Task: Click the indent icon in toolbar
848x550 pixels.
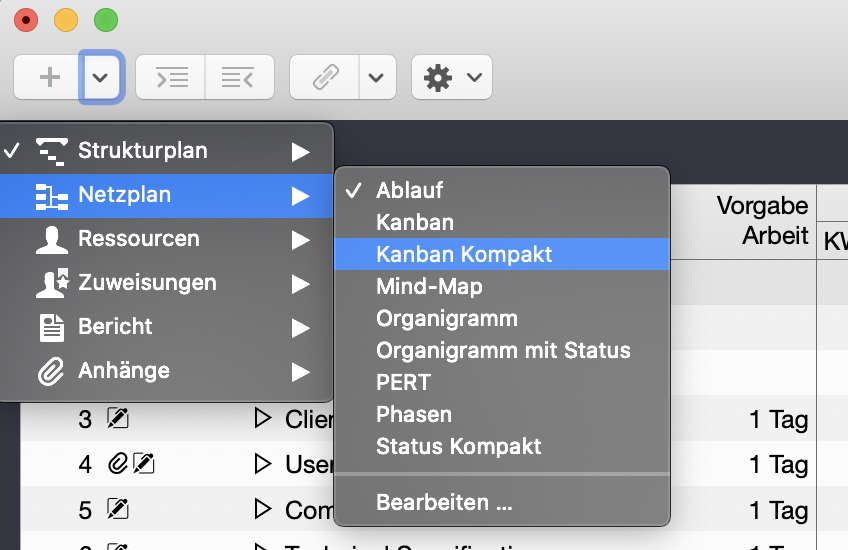Action: pyautogui.click(x=171, y=78)
